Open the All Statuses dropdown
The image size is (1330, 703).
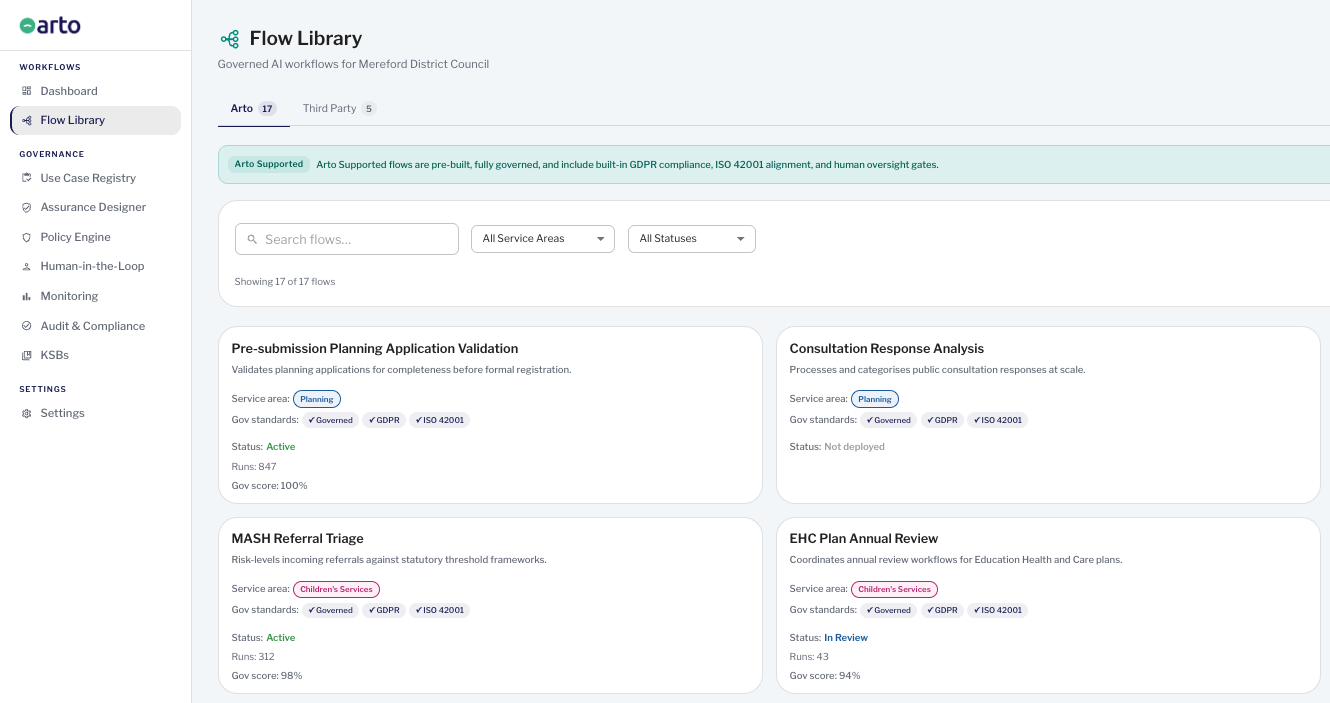point(692,239)
